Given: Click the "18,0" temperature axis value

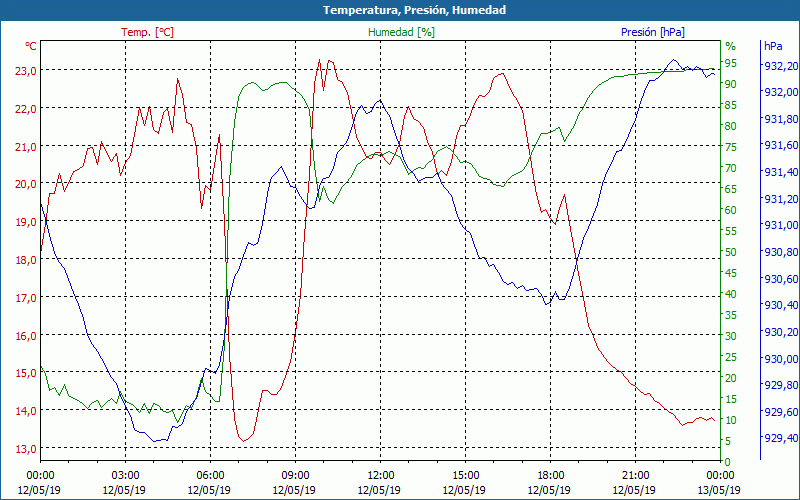Looking at the screenshot, I should click(26, 260).
